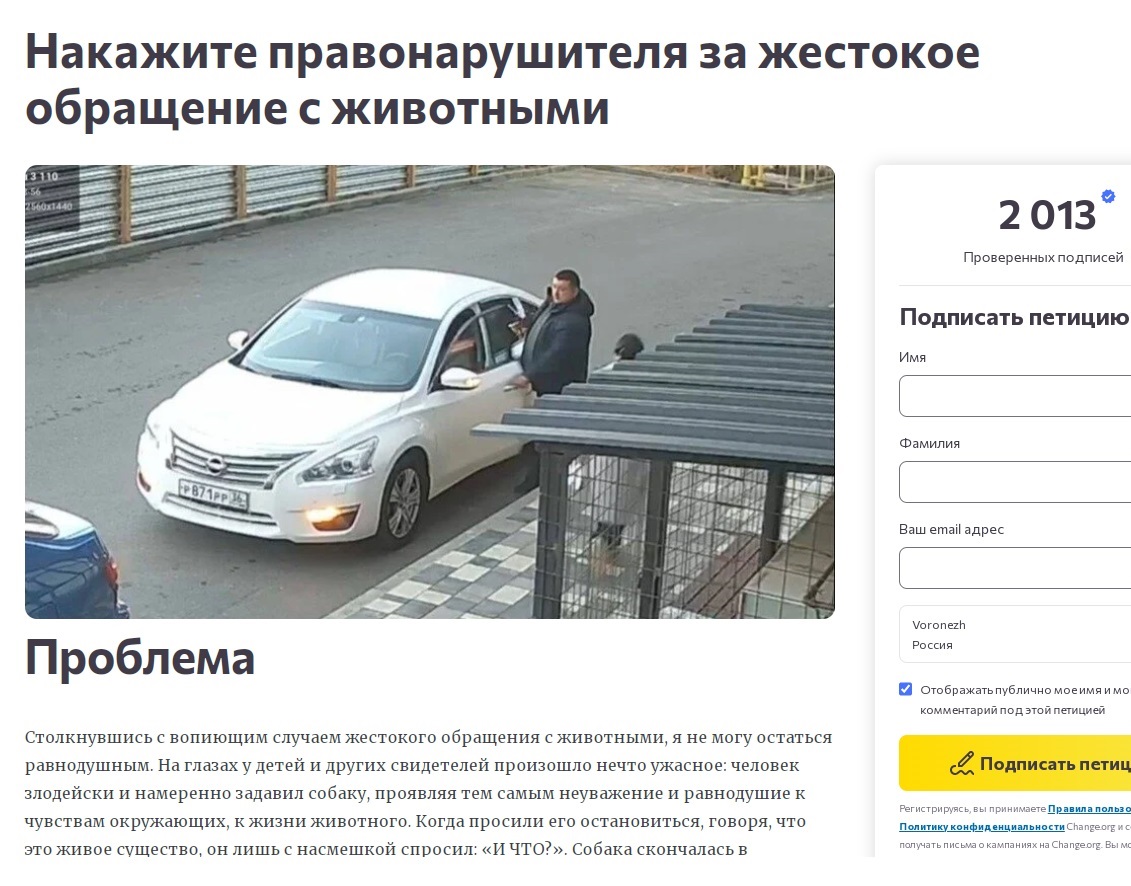Click the Проверенных подписей caption
1131x886 pixels.
[1043, 258]
